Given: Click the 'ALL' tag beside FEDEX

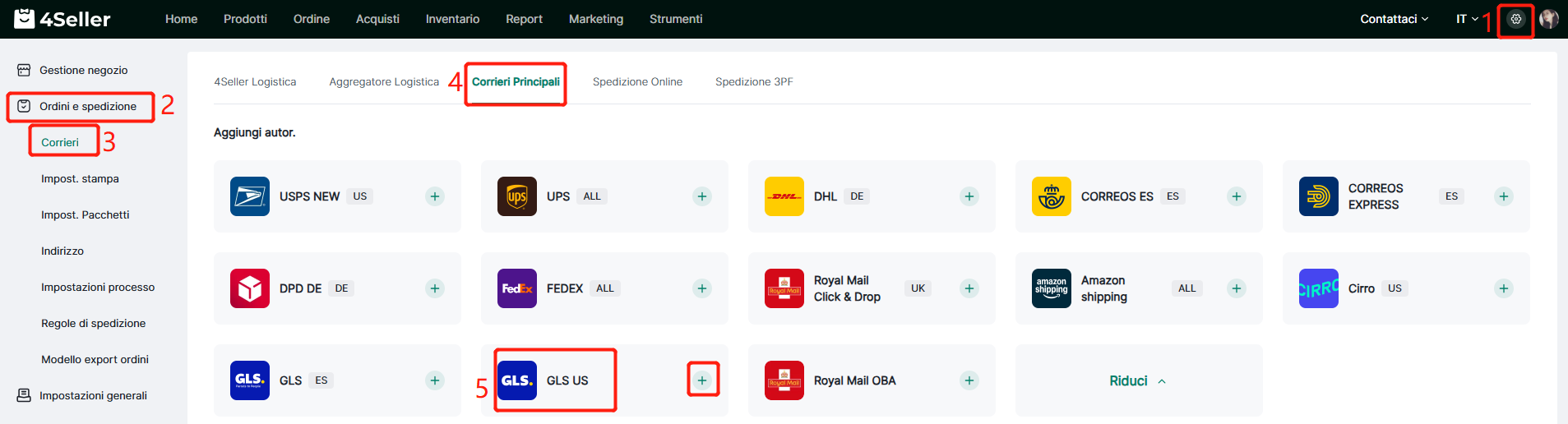Looking at the screenshot, I should click(605, 288).
